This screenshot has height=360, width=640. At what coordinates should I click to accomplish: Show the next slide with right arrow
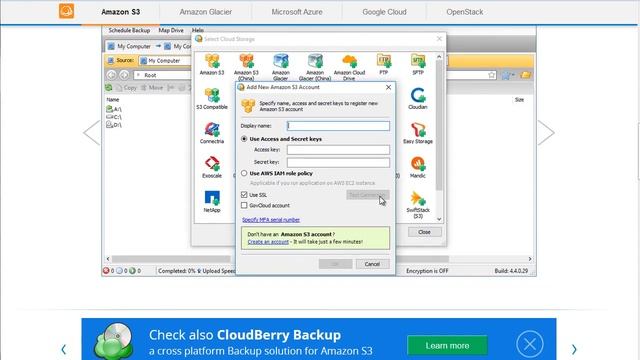(x=546, y=133)
